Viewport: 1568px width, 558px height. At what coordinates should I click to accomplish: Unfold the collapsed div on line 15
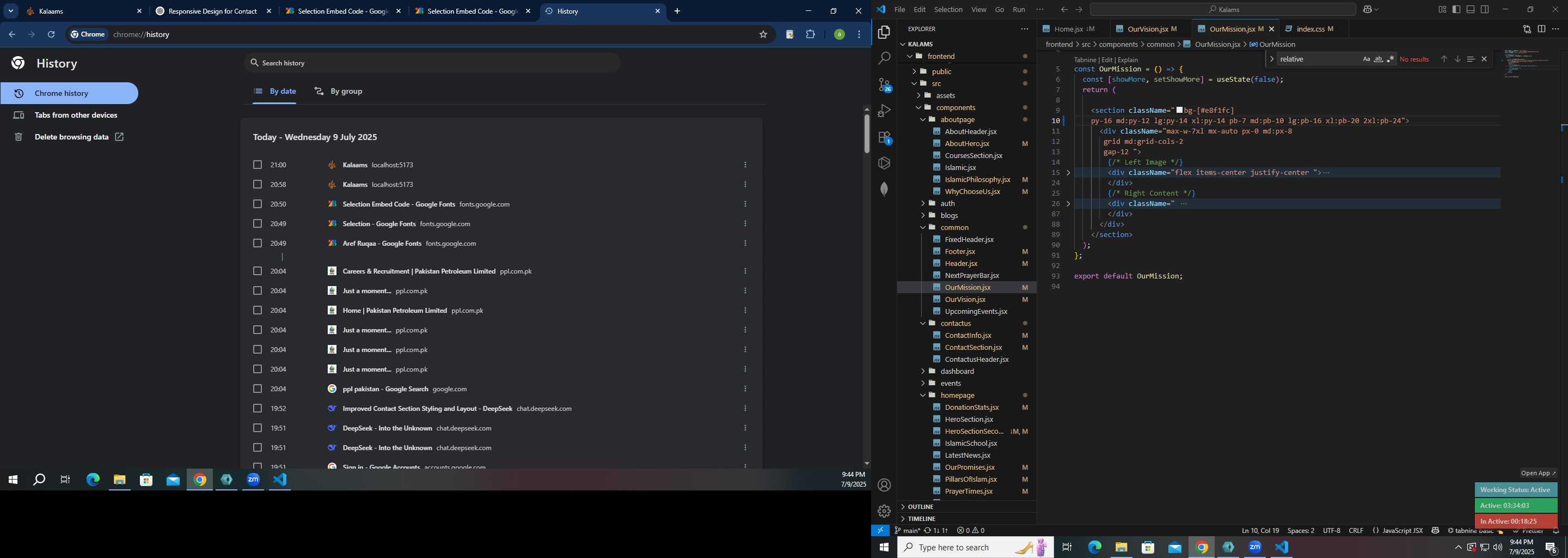[x=1068, y=173]
